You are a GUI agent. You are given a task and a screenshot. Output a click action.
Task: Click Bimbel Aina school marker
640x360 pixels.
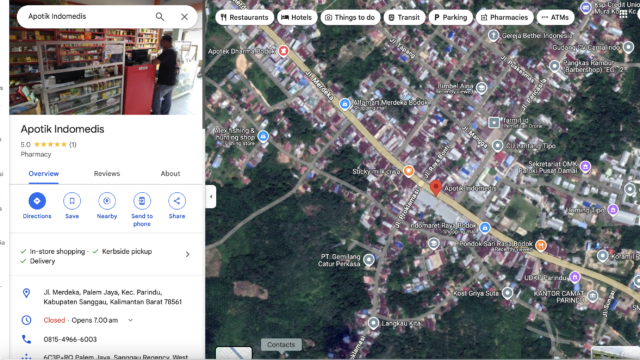pos(482,88)
